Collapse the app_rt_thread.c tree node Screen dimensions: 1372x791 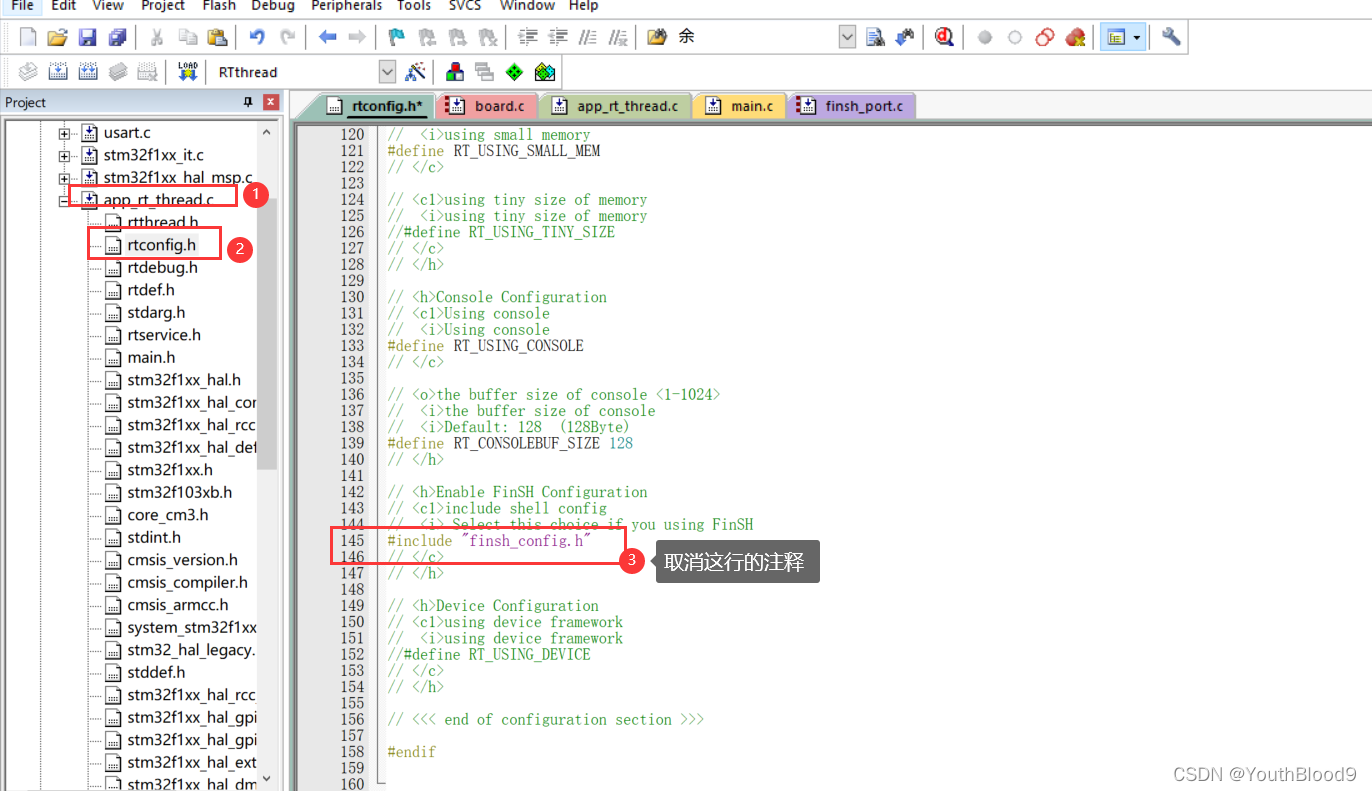64,200
